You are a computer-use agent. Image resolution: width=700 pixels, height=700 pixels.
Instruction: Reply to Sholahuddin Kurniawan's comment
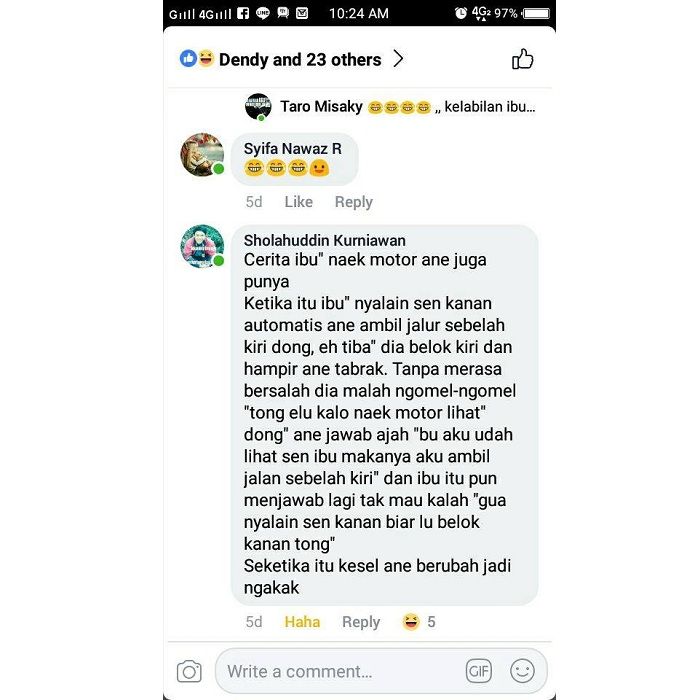(x=361, y=622)
